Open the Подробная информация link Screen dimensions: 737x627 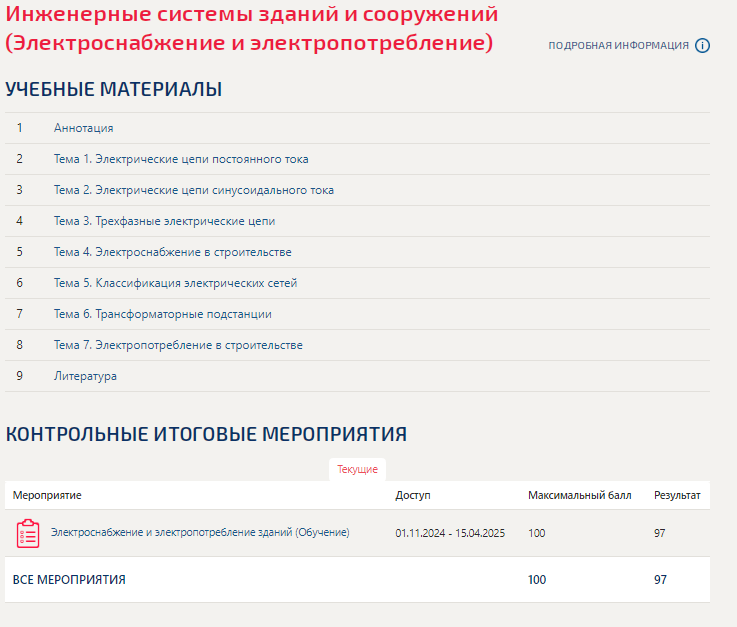click(618, 46)
